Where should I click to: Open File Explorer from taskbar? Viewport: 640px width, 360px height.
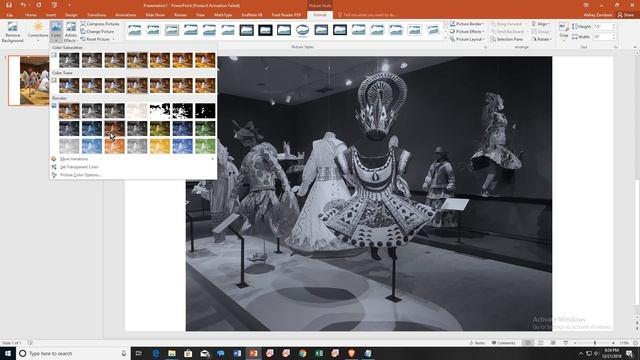point(172,353)
